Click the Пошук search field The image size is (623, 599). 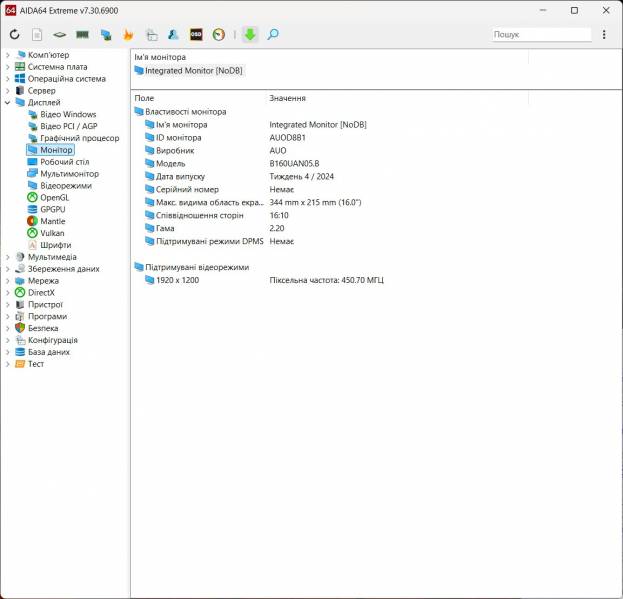coord(541,35)
